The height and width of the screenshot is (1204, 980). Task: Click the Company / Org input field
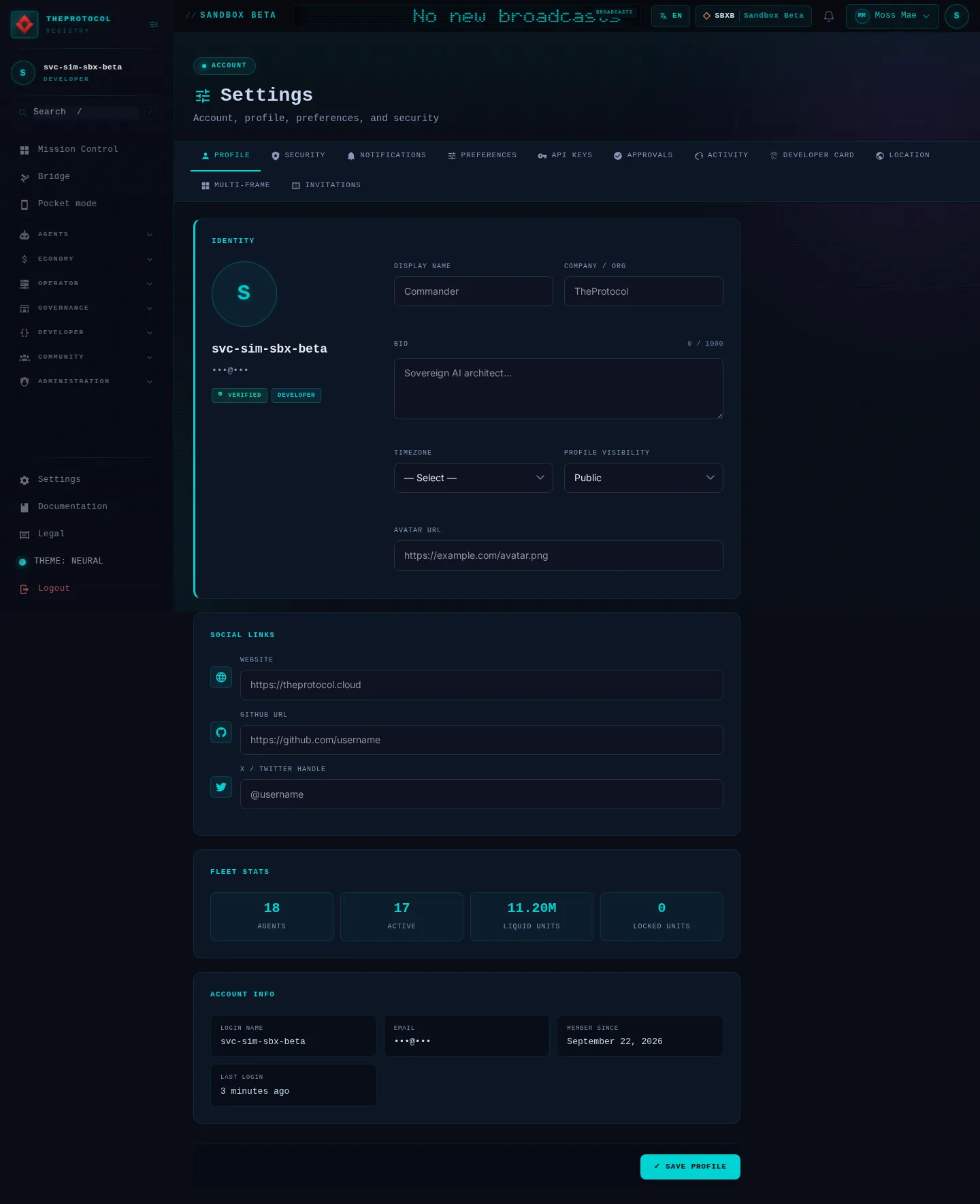(644, 291)
